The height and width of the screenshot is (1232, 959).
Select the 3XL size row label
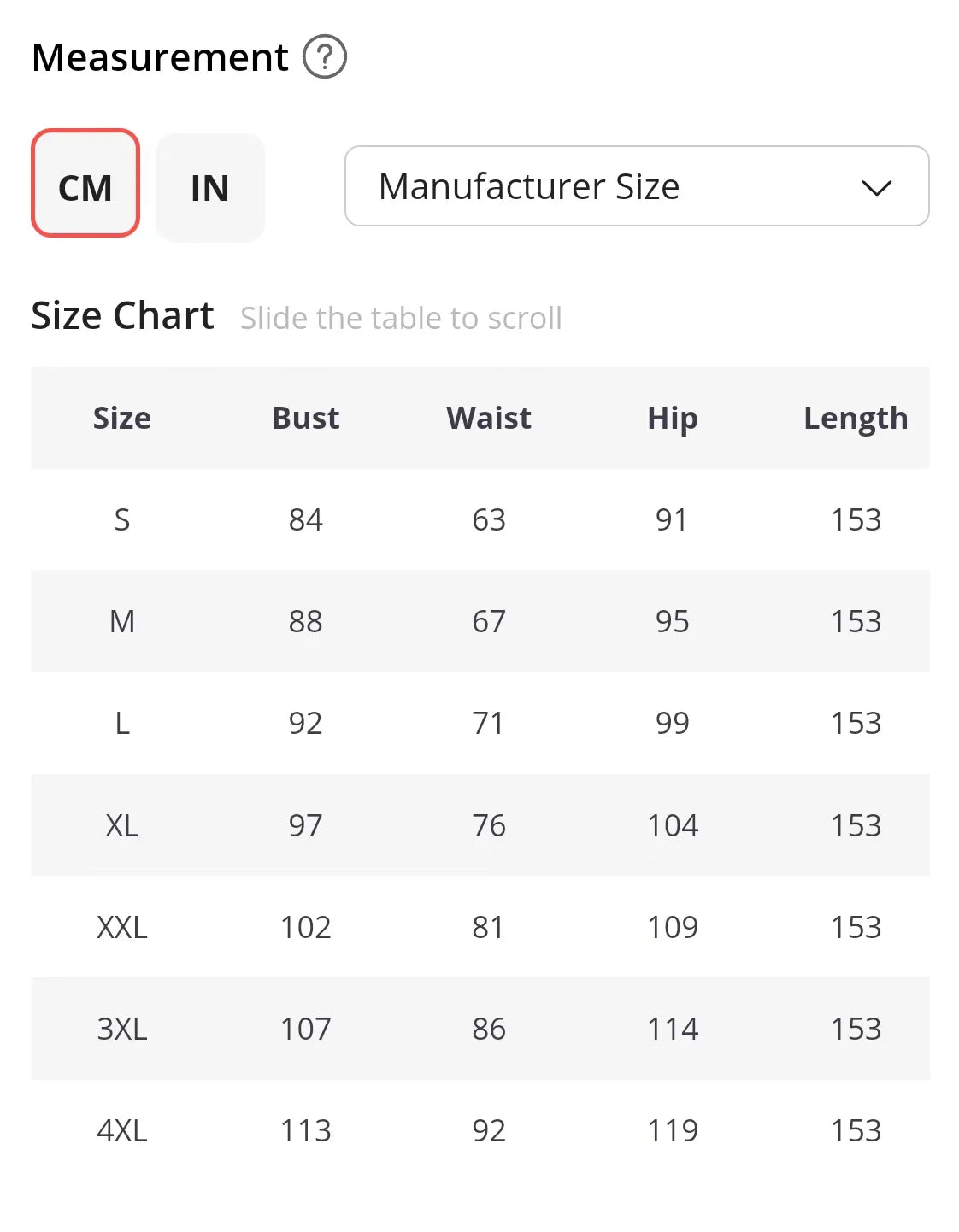point(122,1029)
